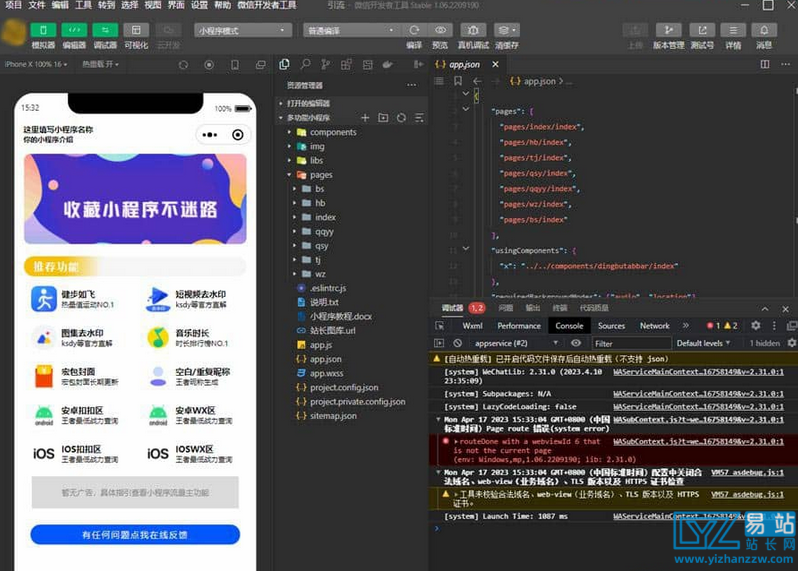Toggle the visualization (可视化) panel button

click(136, 30)
